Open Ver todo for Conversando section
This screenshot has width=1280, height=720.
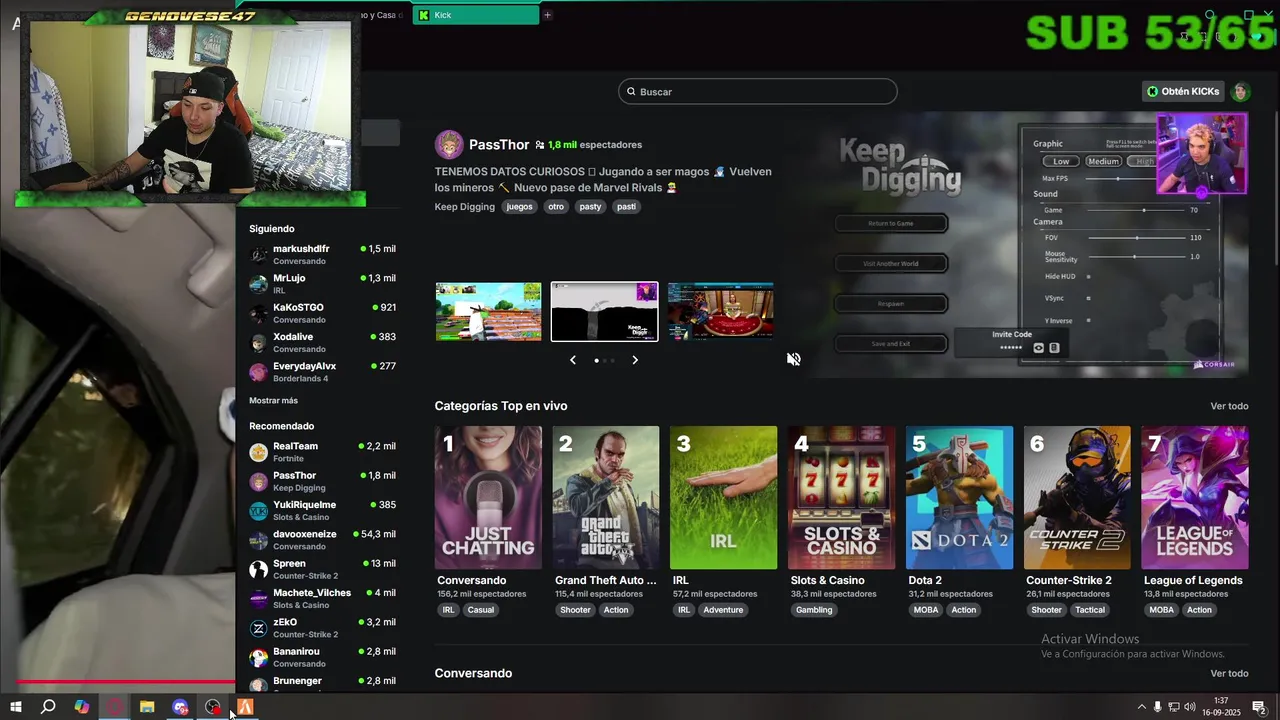tap(1229, 674)
